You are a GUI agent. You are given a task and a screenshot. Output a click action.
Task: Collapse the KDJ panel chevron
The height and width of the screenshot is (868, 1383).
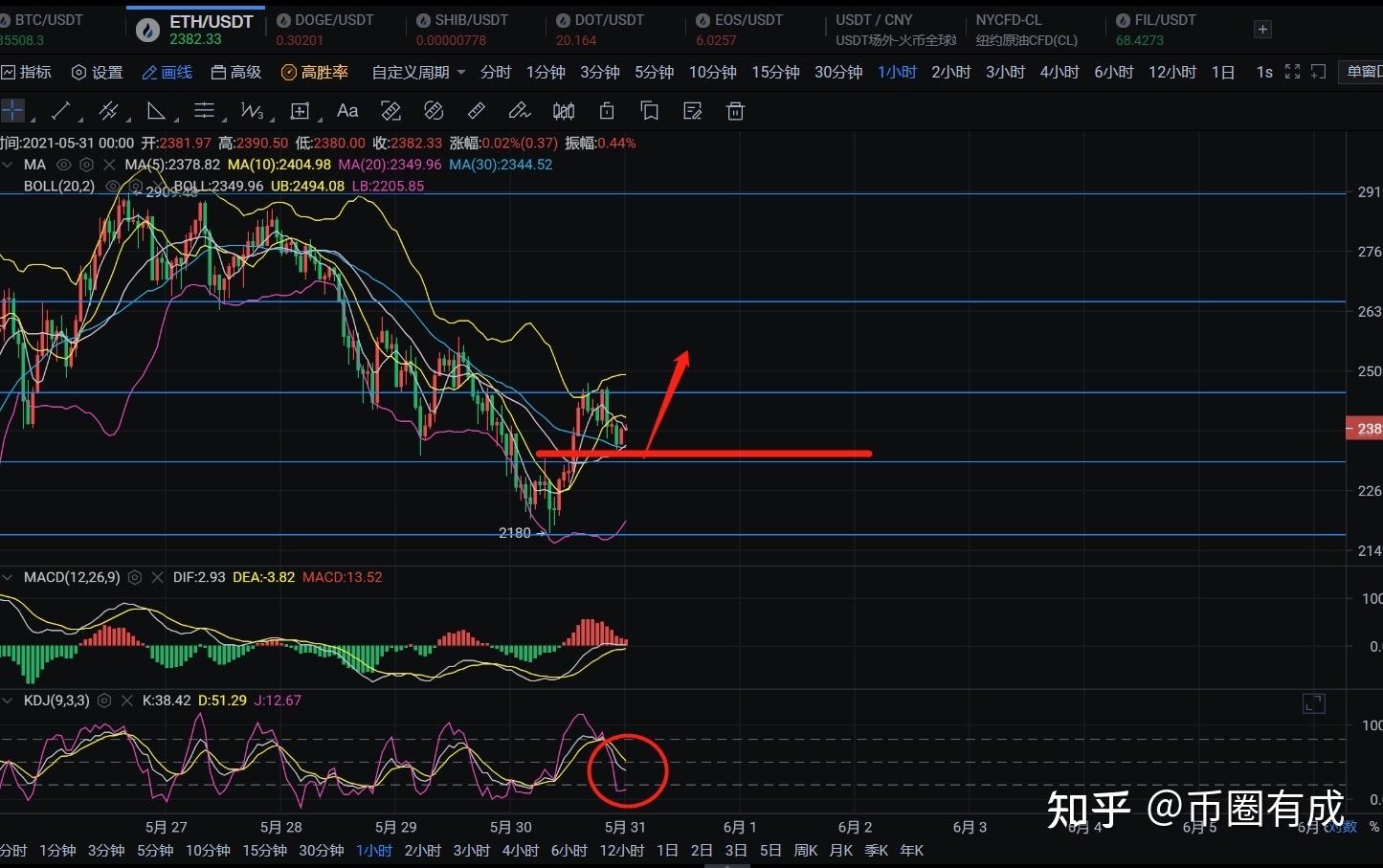9,701
